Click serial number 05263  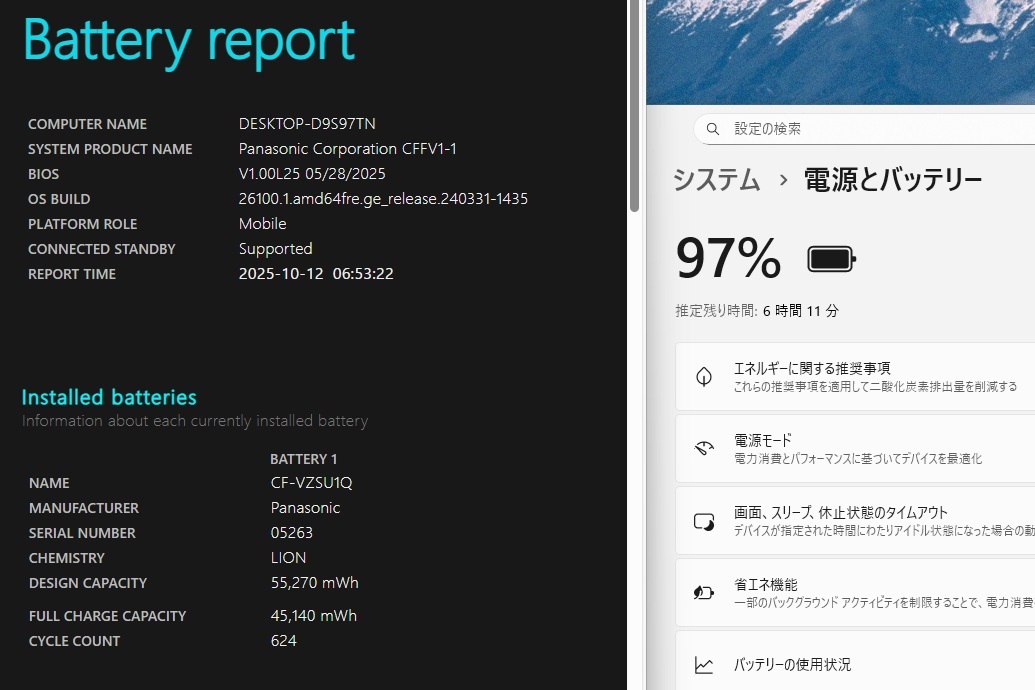click(x=291, y=533)
